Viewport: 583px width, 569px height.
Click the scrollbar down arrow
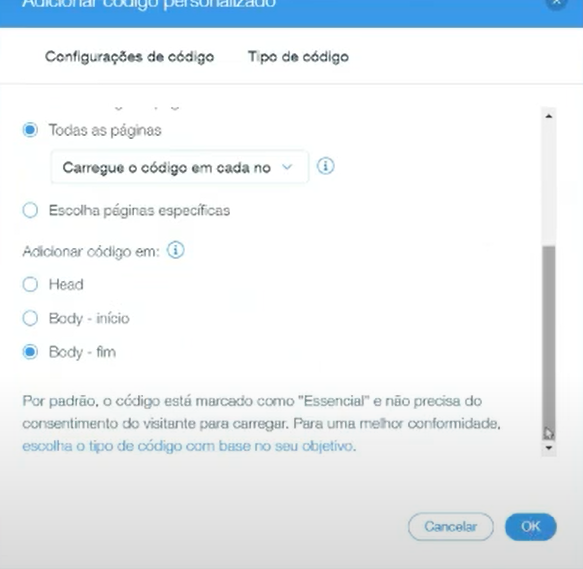[549, 448]
